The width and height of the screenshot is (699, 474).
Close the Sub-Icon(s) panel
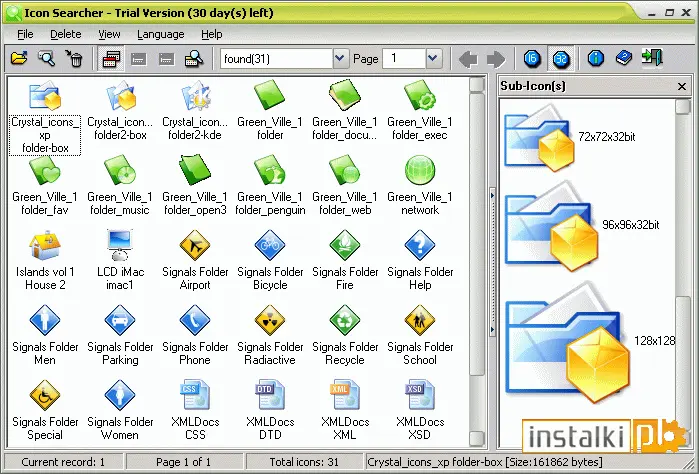(682, 87)
